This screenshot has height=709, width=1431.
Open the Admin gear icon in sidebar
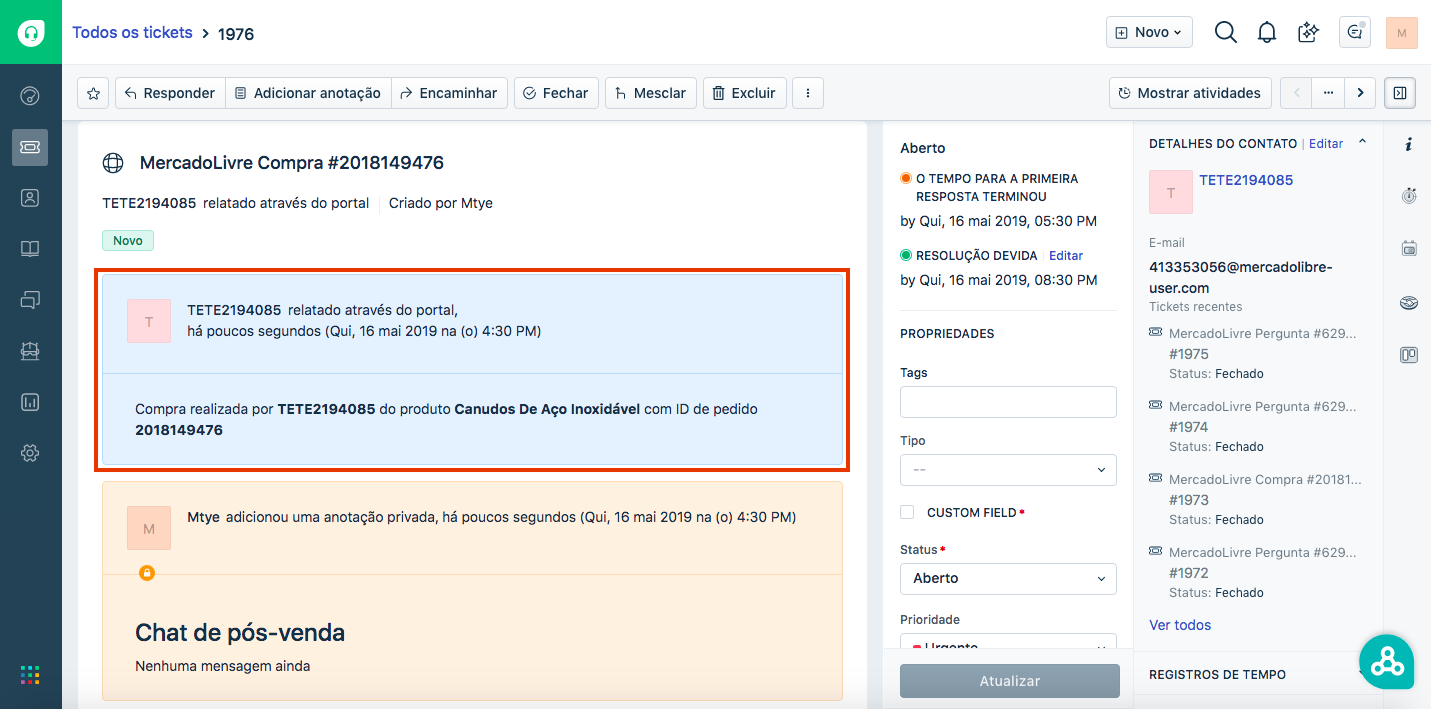(x=30, y=453)
